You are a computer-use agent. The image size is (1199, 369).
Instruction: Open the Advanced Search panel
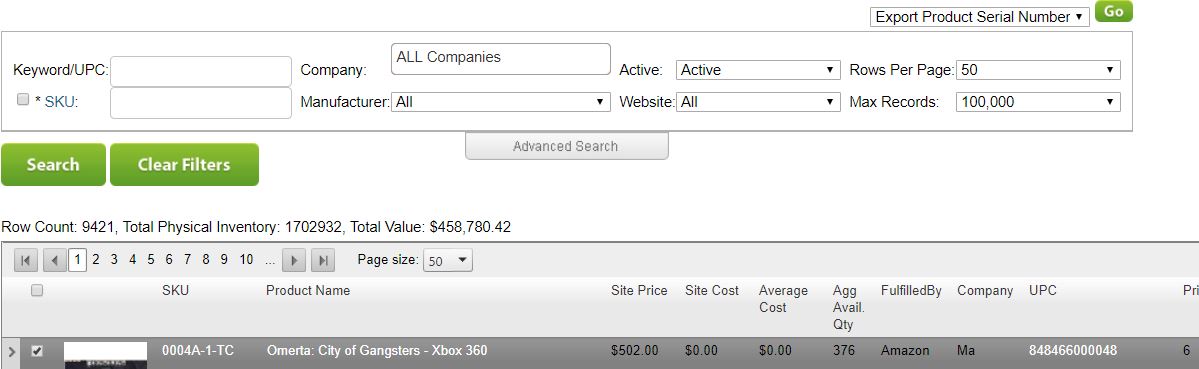[567, 146]
